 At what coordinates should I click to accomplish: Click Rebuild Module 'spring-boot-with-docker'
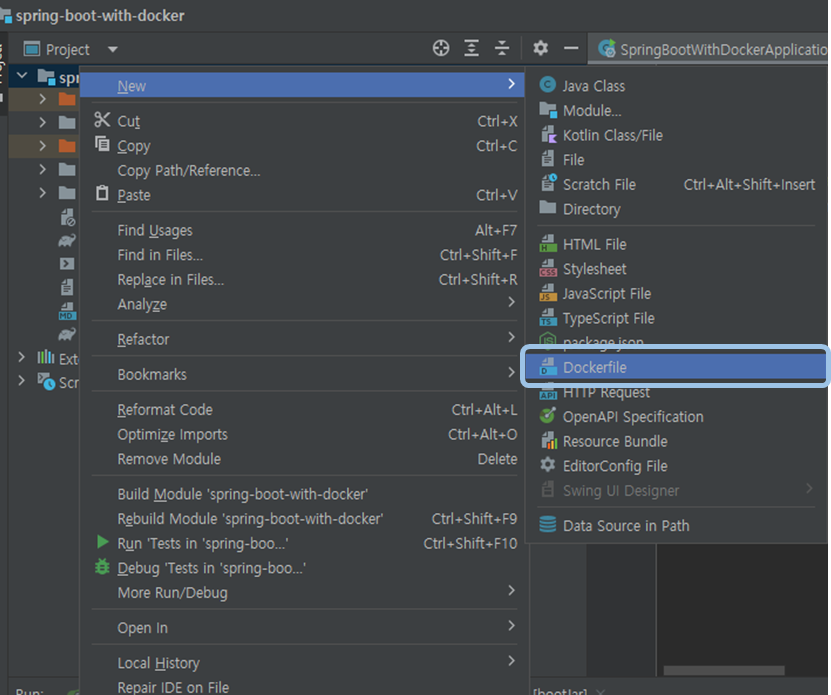coord(304,518)
